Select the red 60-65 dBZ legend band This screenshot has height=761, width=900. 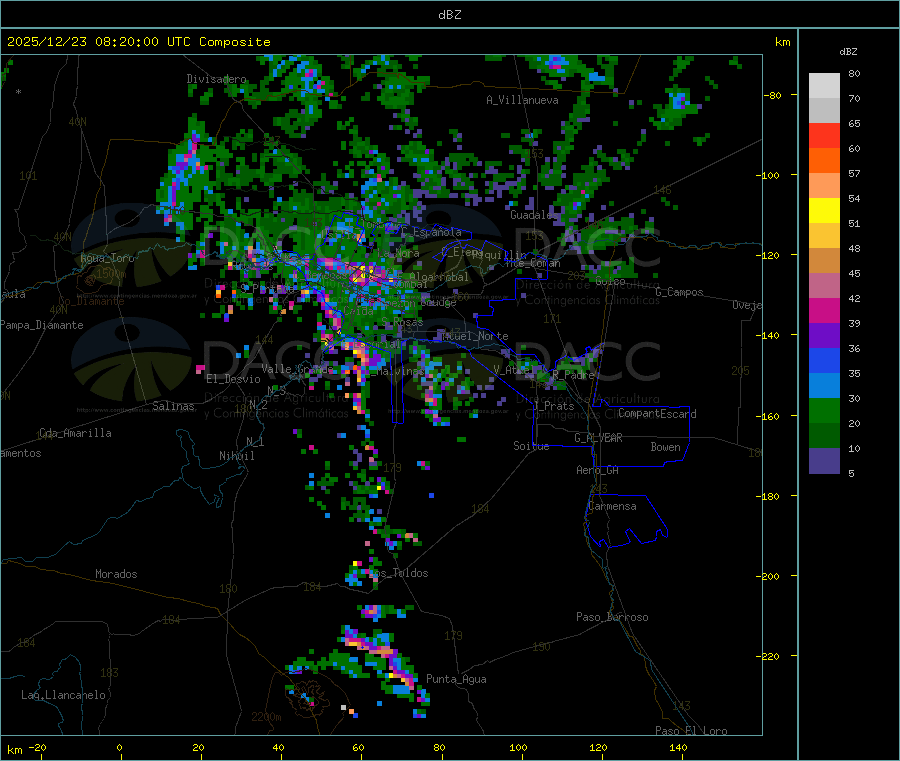[x=824, y=136]
